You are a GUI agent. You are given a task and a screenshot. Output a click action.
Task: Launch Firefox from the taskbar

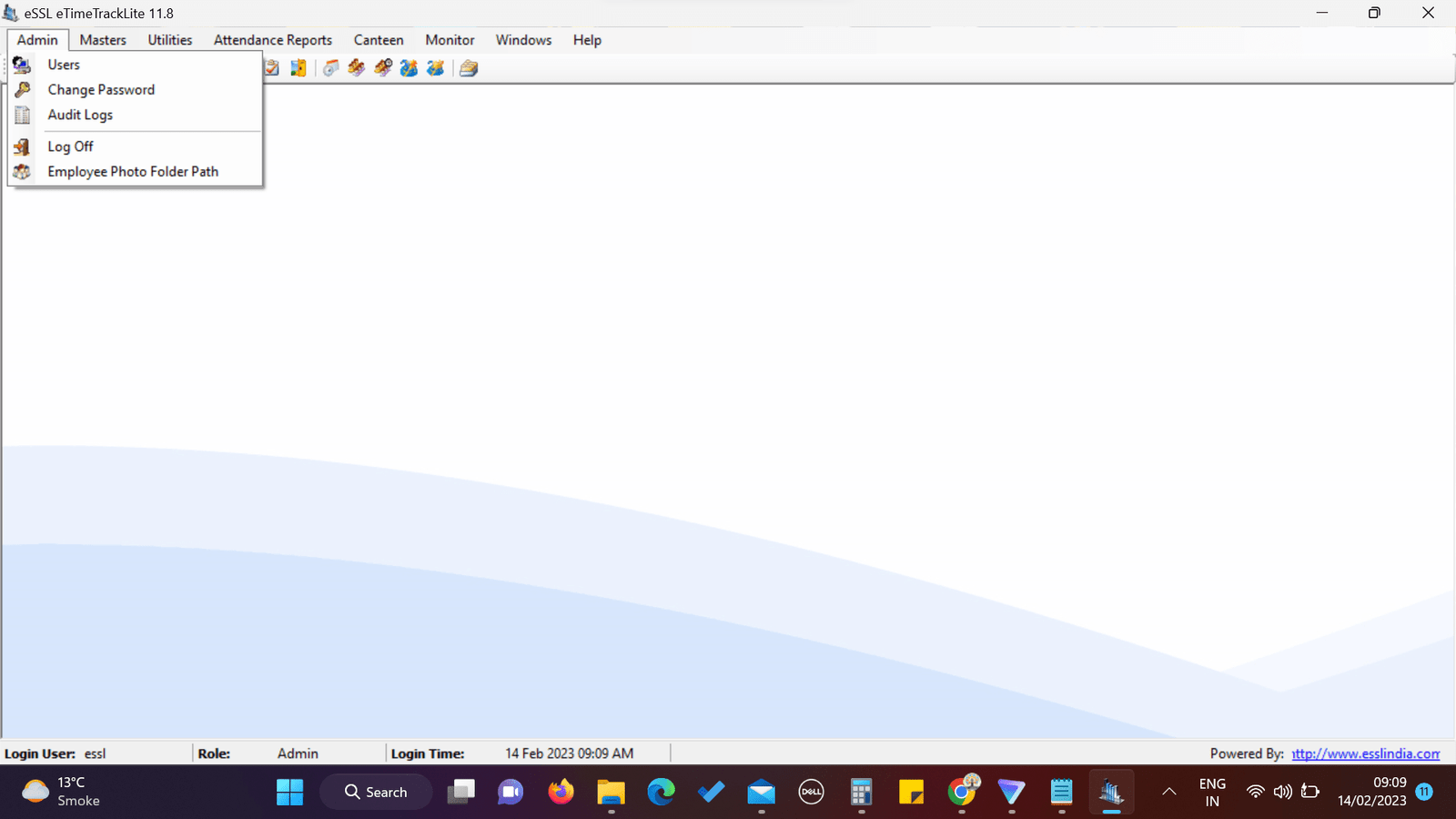tap(561, 792)
